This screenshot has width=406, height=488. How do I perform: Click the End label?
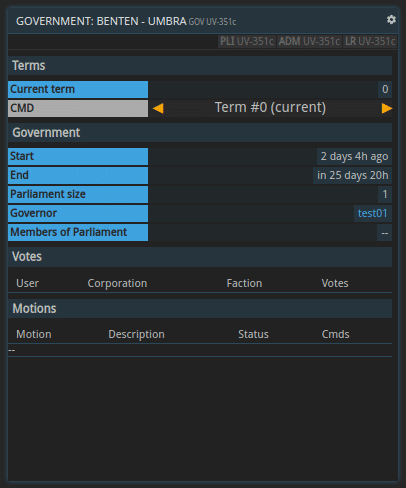coord(78,175)
